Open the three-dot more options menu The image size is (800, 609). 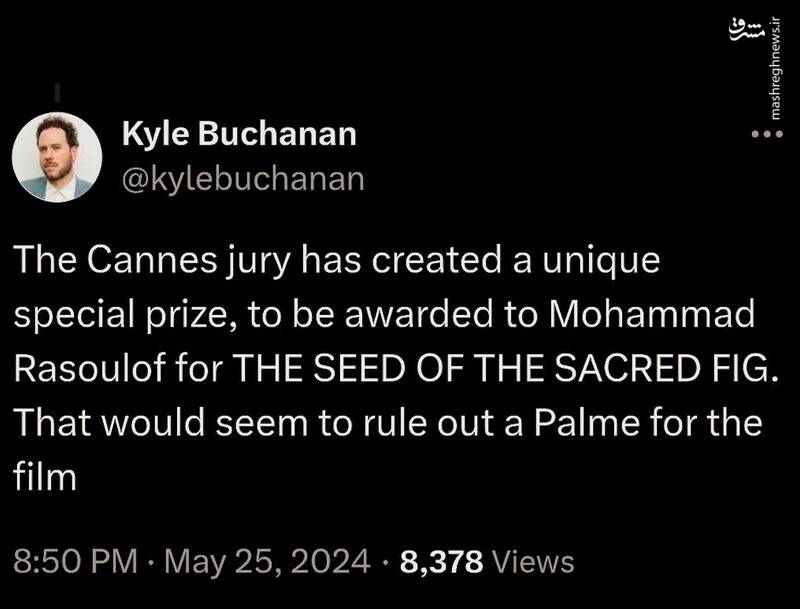point(765,136)
